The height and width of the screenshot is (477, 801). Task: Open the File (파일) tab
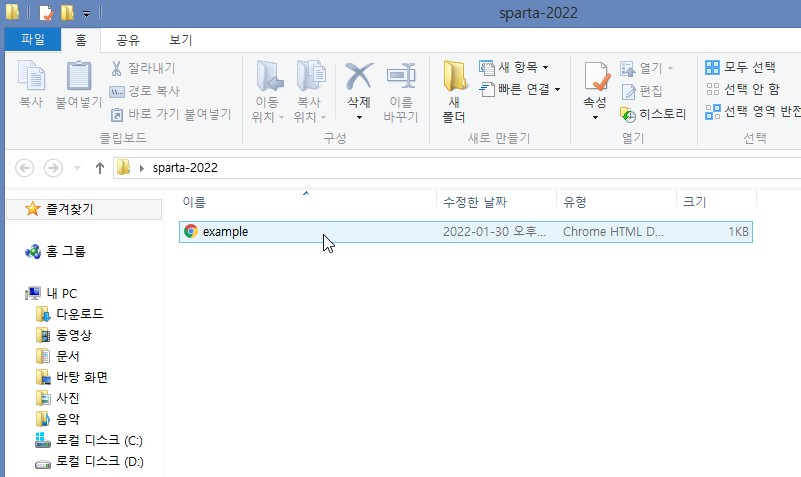33,39
